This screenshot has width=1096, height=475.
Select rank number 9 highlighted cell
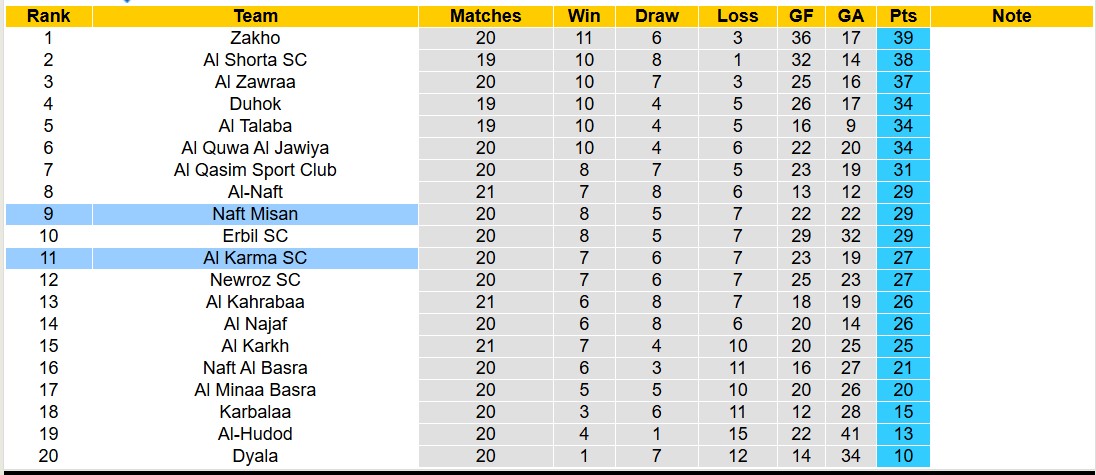tap(48, 214)
